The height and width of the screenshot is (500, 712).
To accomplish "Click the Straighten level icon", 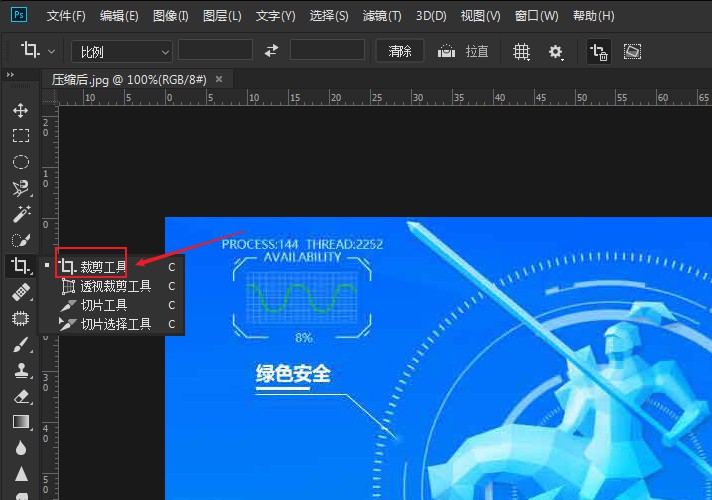I will coord(446,51).
